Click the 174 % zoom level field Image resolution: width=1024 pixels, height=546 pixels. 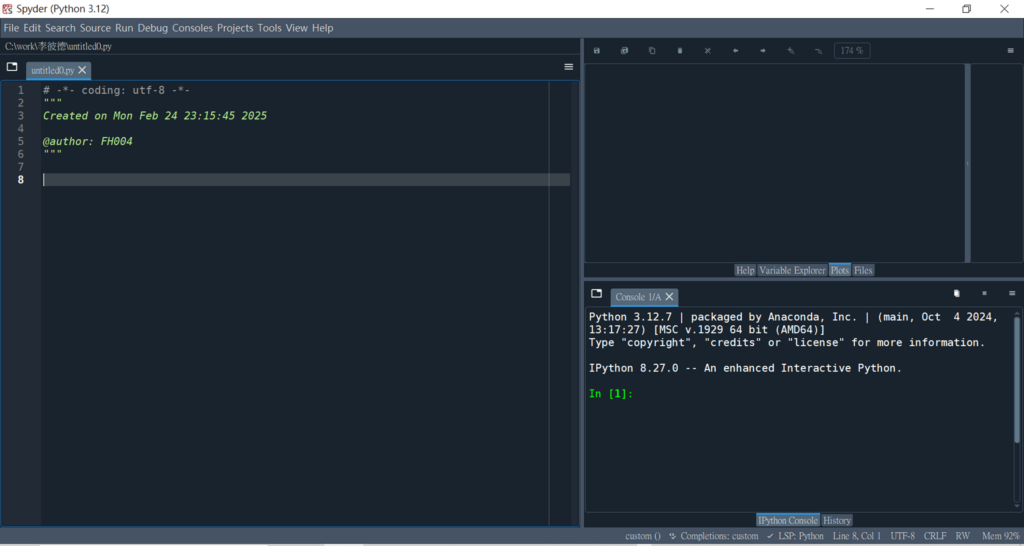pyautogui.click(x=852, y=50)
